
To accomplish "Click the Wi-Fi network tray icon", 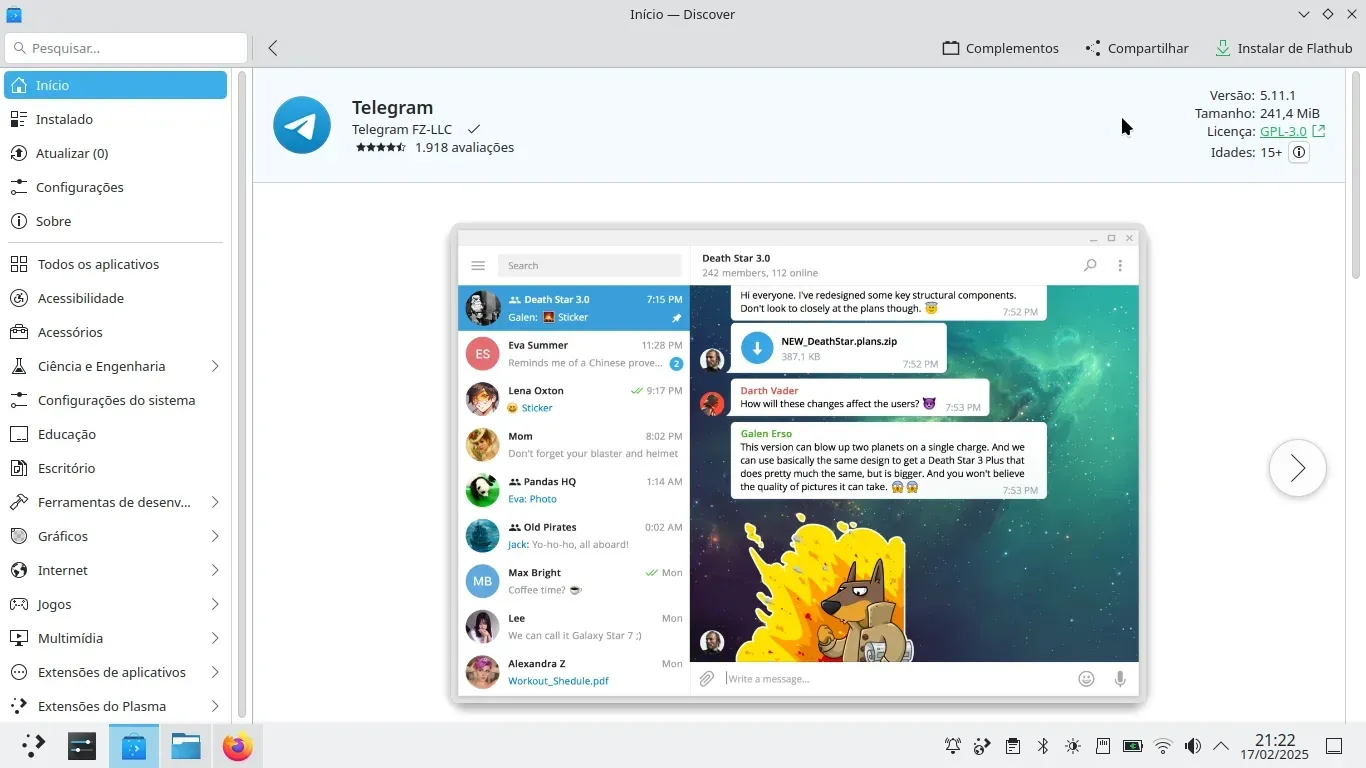I will click(x=1162, y=746).
